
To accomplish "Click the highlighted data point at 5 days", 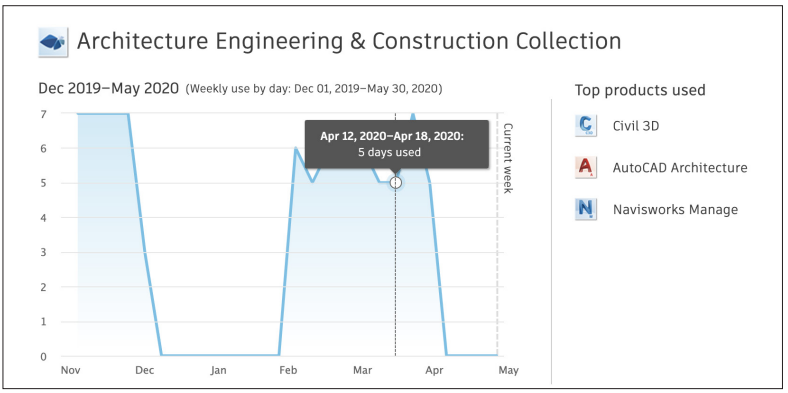I will coord(396,182).
